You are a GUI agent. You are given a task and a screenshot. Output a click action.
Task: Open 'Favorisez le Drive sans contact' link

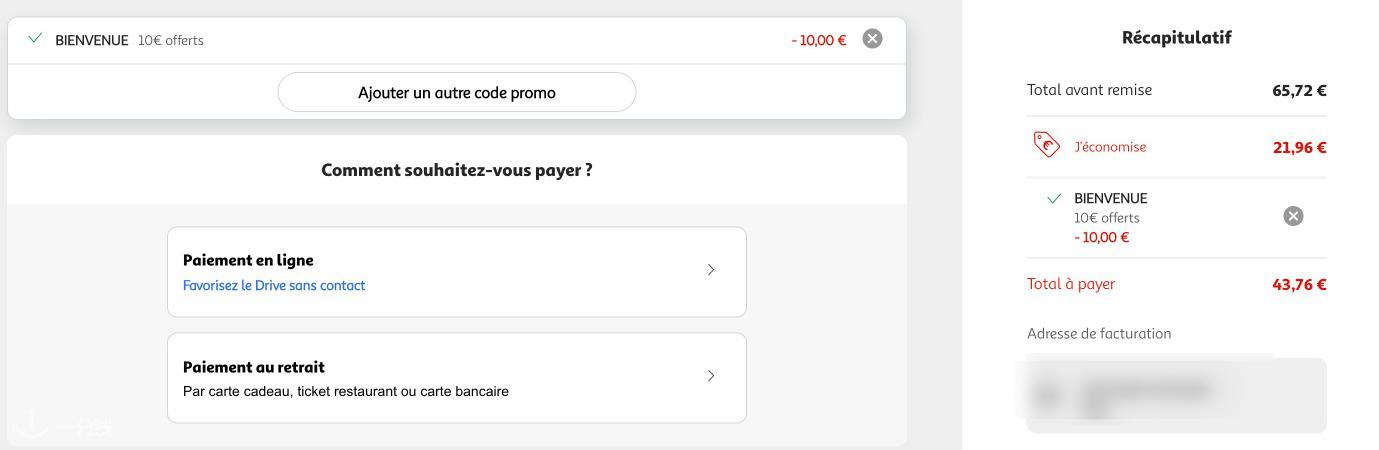point(274,286)
